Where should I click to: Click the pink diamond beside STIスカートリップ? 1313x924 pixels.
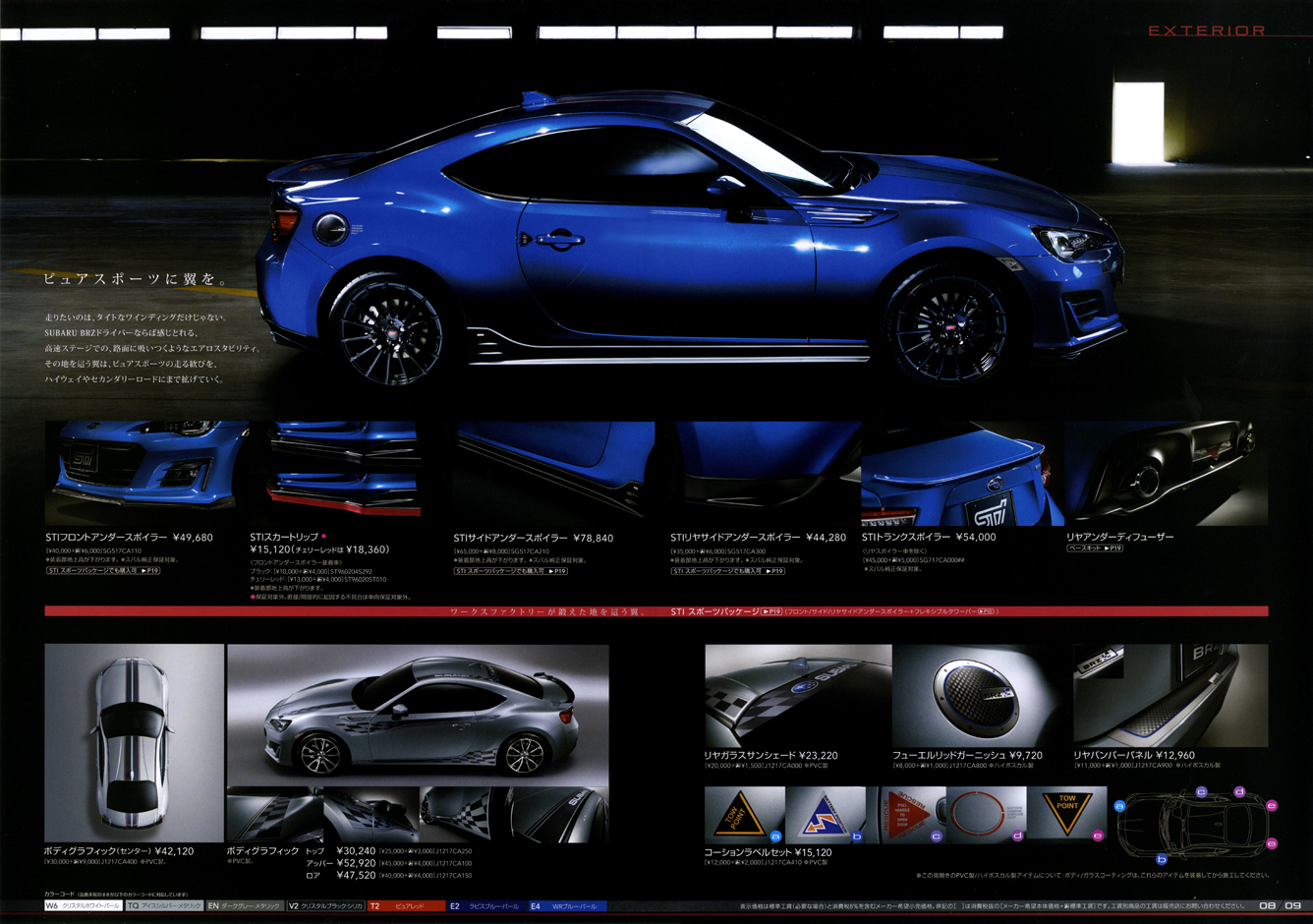tap(323, 537)
